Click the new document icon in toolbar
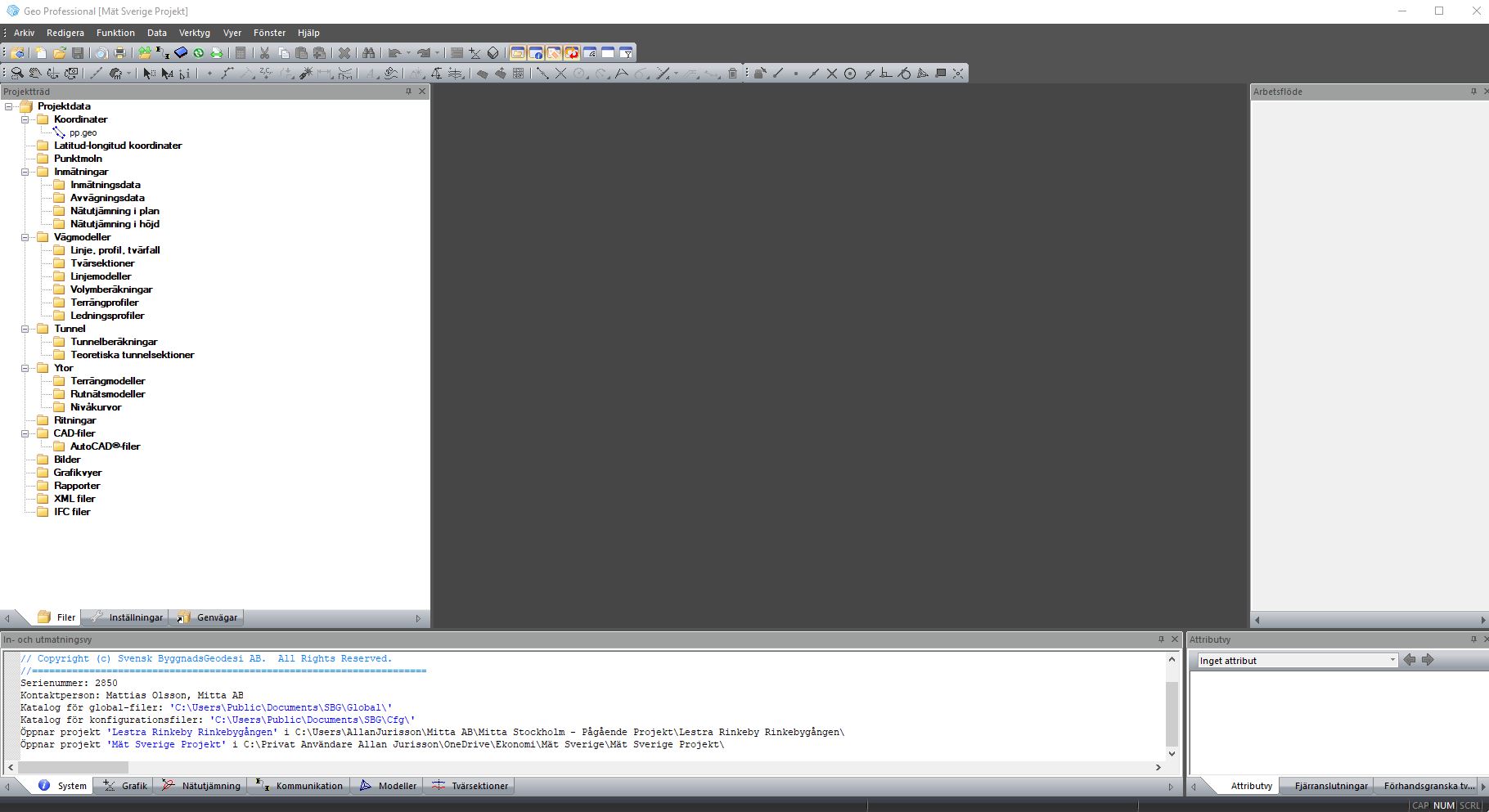This screenshot has height=812, width=1489. 40,53
